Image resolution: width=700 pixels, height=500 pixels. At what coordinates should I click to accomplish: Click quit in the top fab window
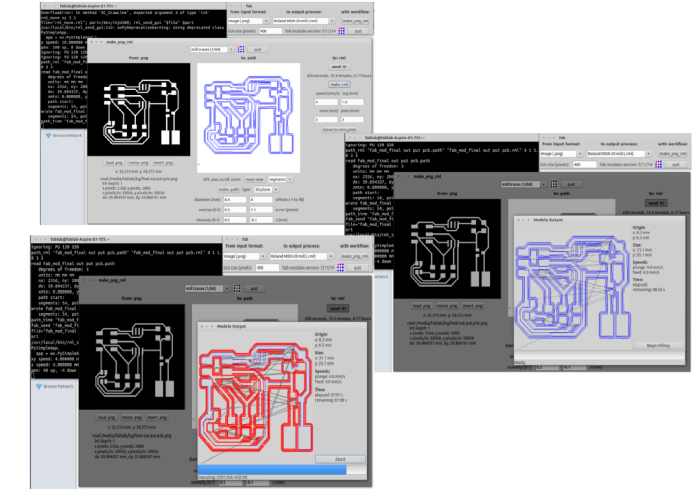pyautogui.click(x=358, y=31)
